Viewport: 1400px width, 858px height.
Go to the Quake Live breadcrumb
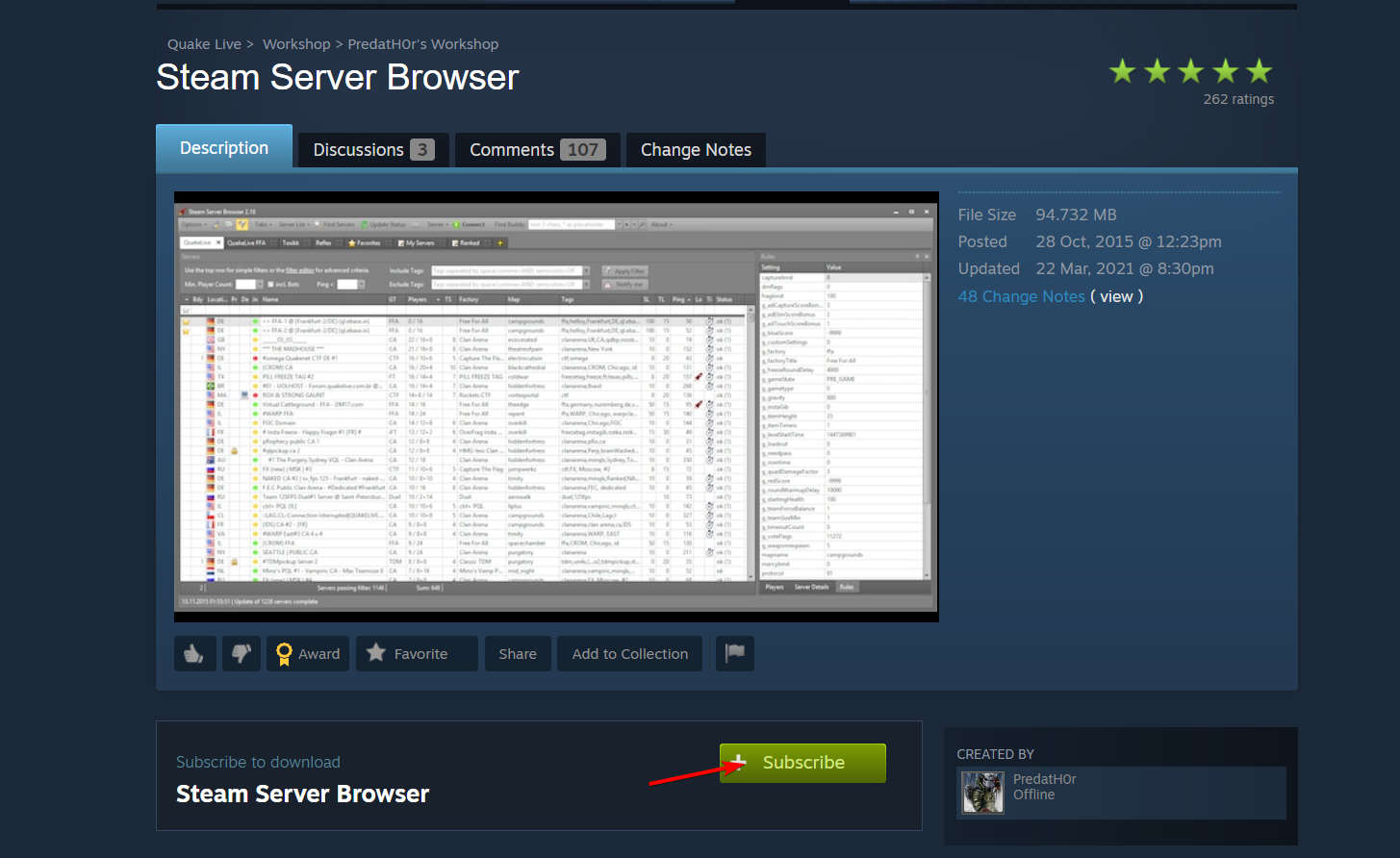pos(204,43)
